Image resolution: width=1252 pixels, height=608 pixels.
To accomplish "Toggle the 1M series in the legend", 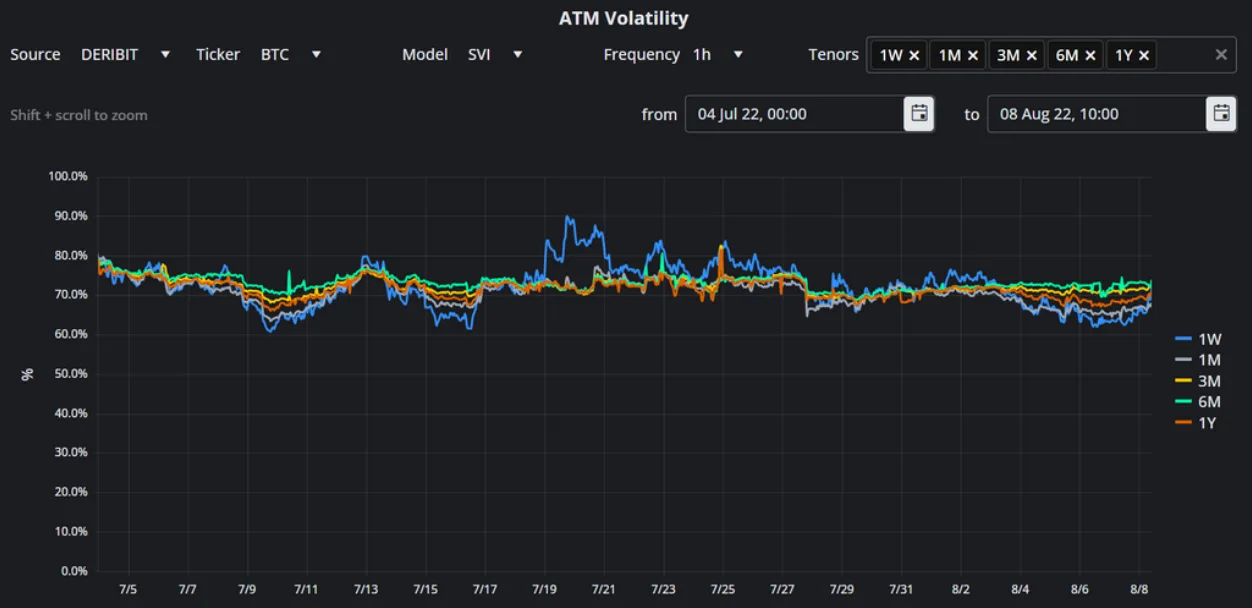I will tap(1197, 360).
